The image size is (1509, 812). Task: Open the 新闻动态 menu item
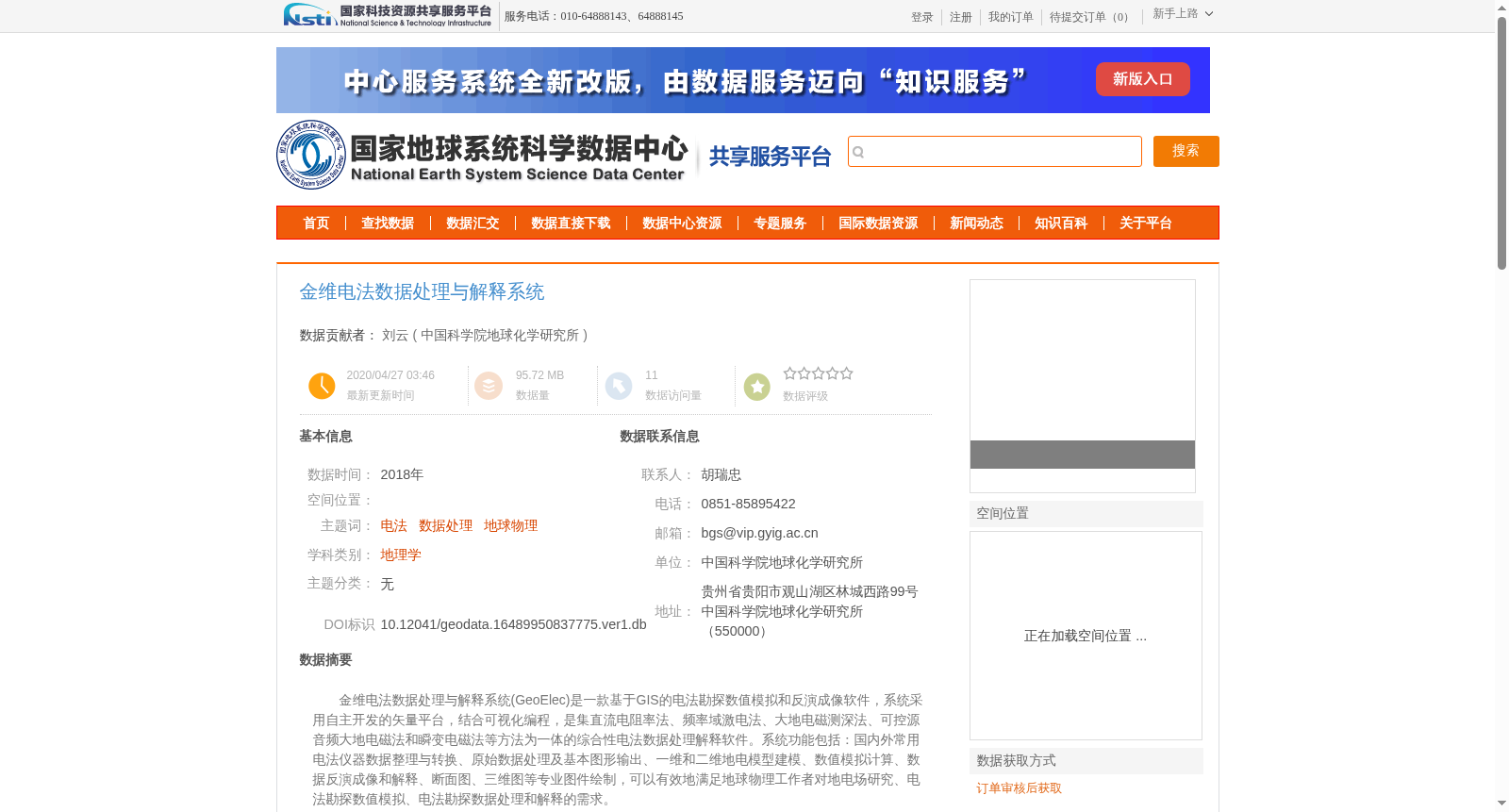(976, 224)
